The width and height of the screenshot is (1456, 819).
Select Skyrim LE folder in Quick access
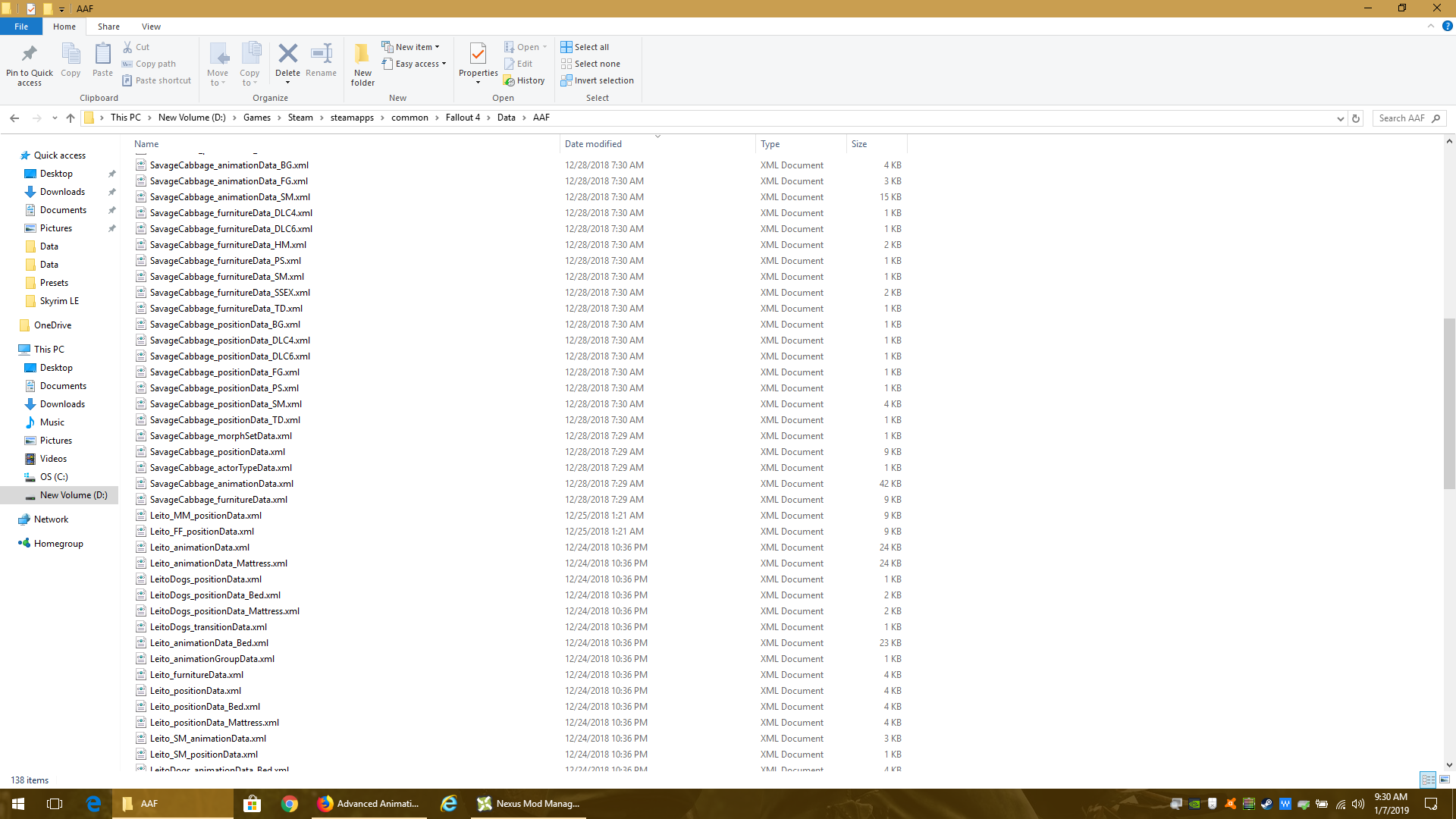59,301
